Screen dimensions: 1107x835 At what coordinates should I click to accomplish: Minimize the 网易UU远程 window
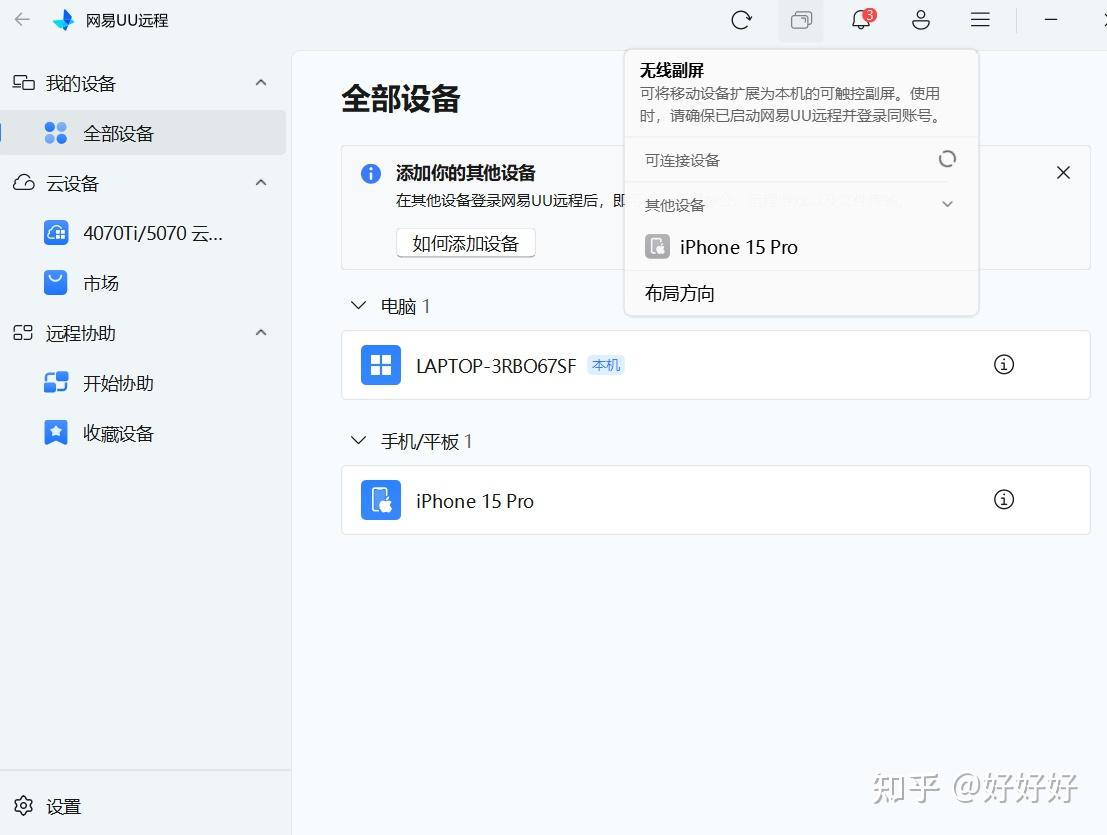point(1051,20)
